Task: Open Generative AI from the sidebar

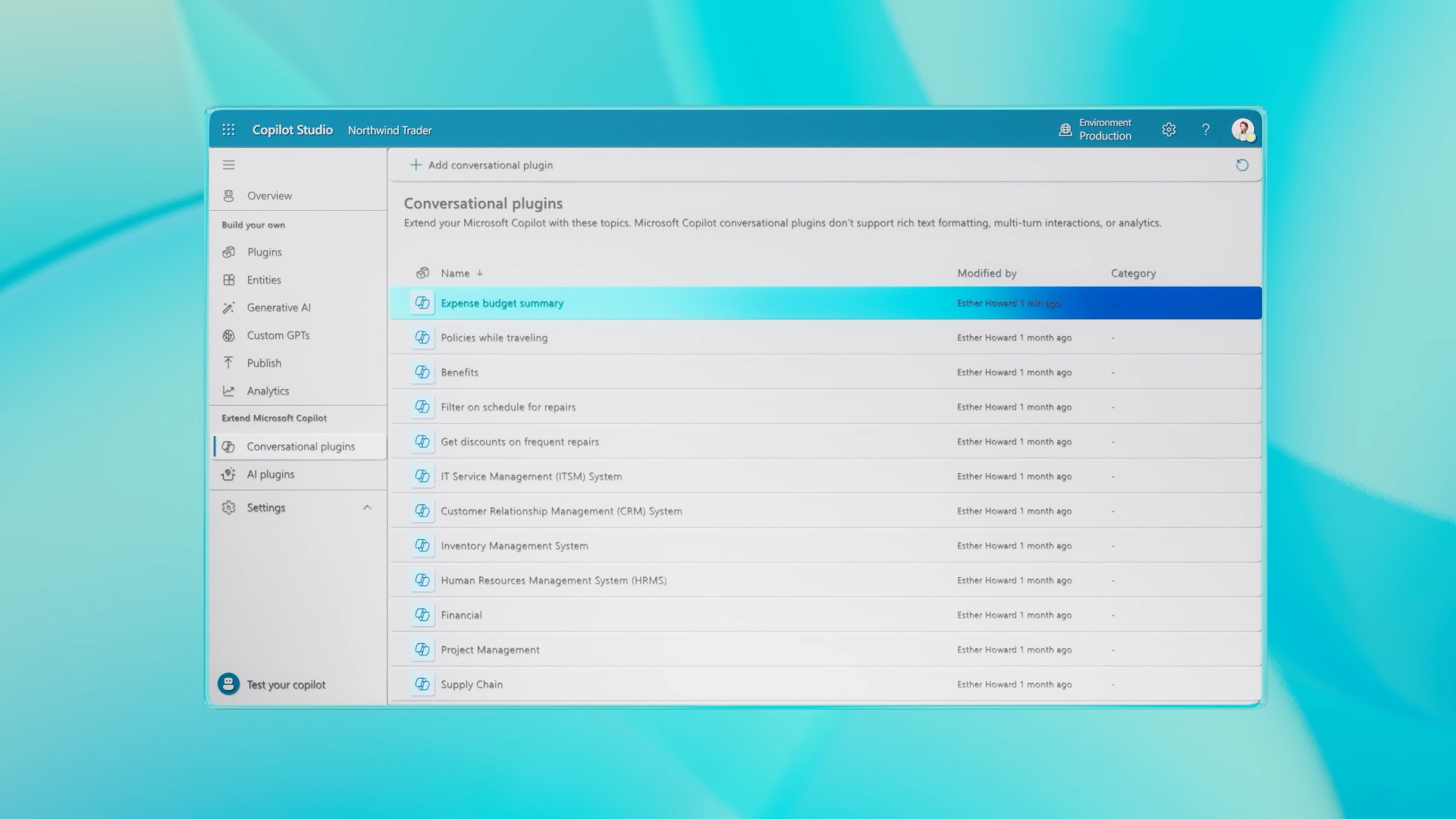Action: [230, 307]
